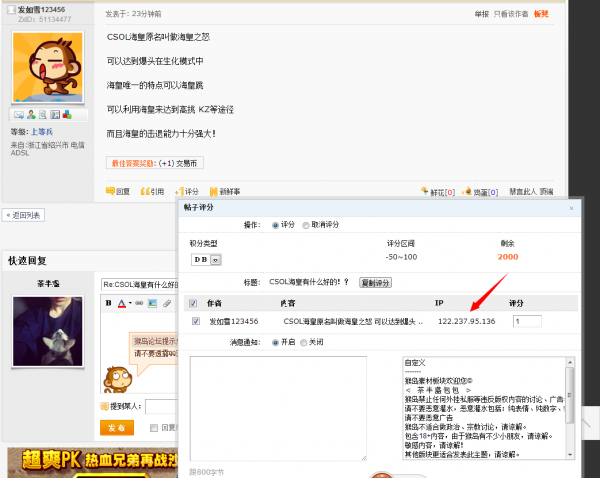
Task: Close the 帖子评分 dialog
Action: pos(571,208)
